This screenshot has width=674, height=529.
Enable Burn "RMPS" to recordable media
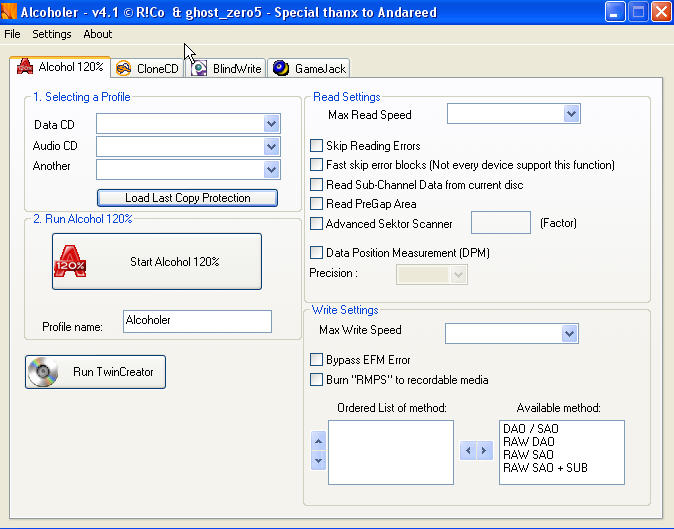tap(316, 379)
